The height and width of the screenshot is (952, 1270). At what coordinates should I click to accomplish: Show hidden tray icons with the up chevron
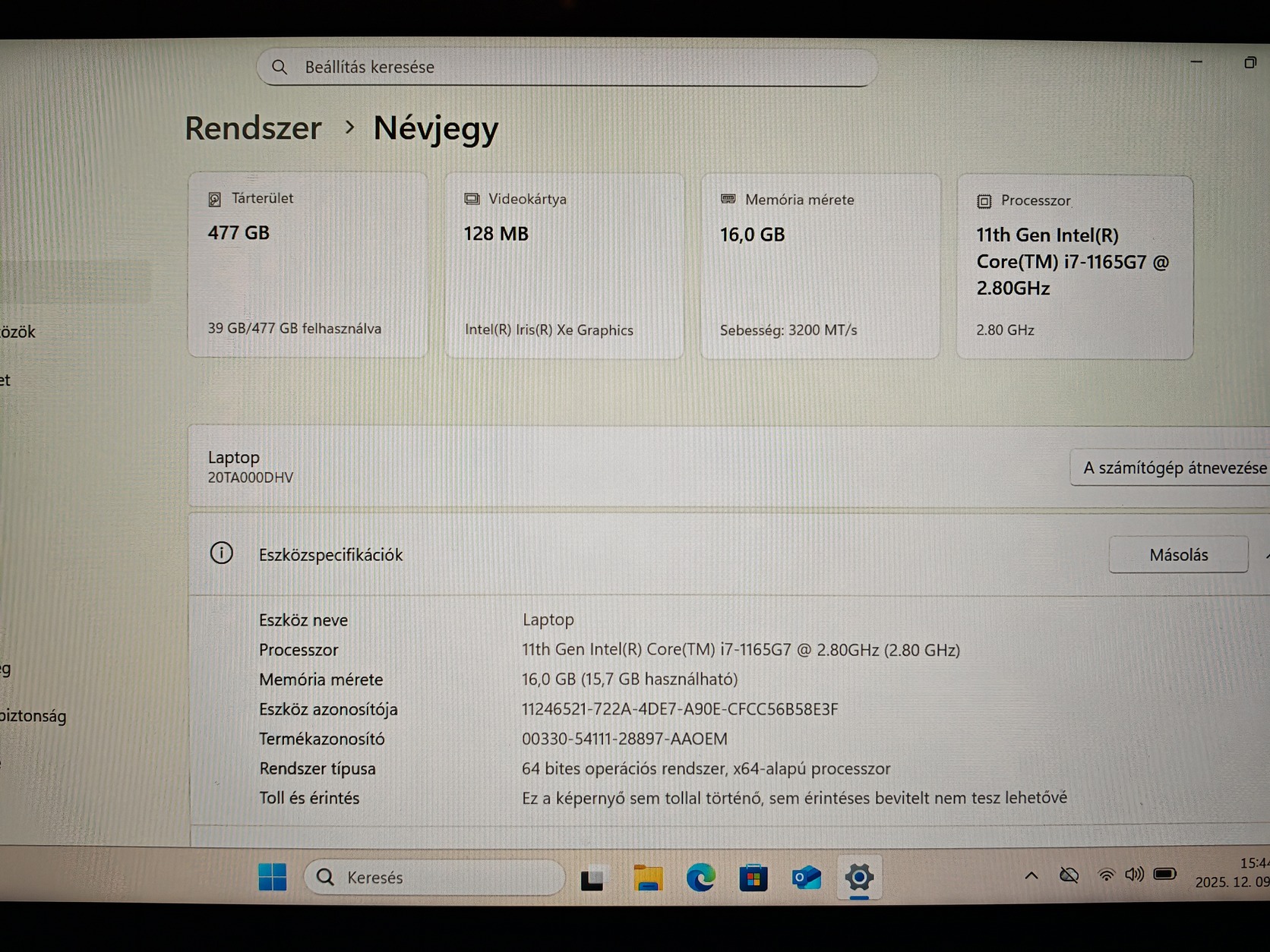click(1031, 875)
